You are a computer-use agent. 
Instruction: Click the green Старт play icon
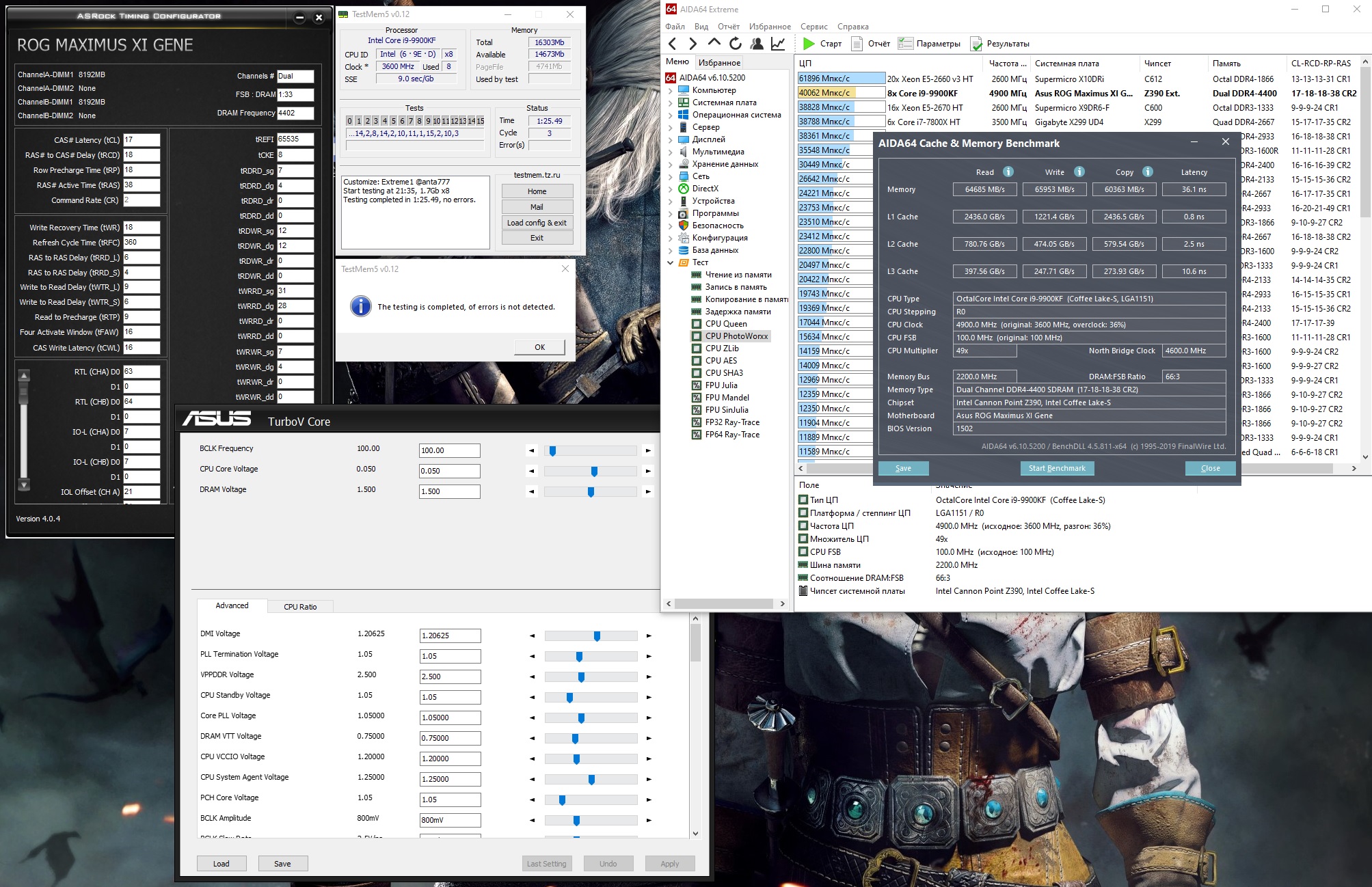809,44
